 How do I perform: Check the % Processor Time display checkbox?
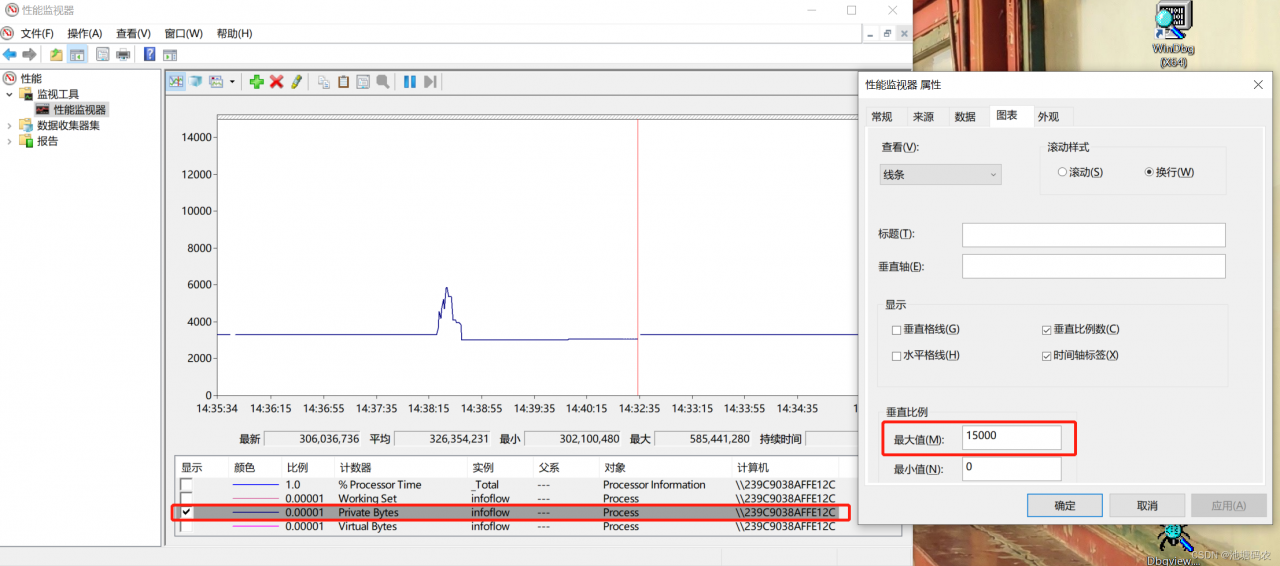(186, 485)
